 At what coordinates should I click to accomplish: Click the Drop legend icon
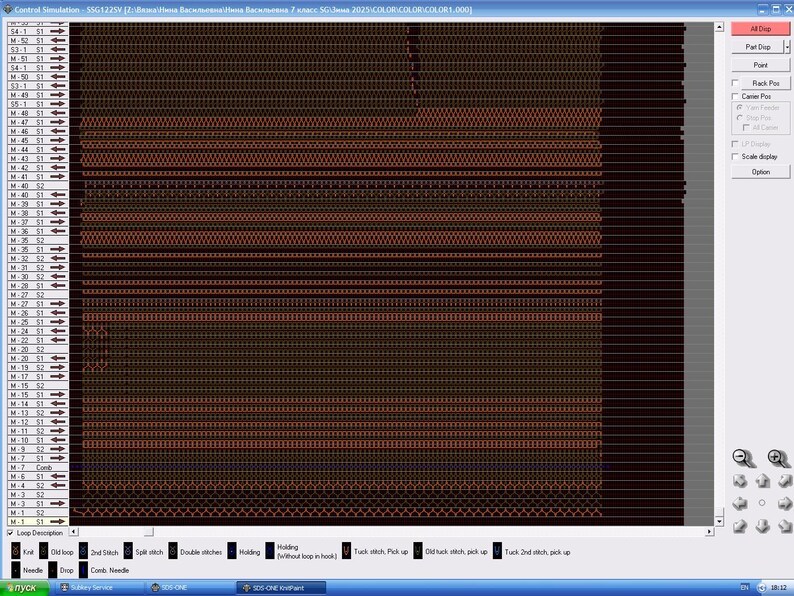click(x=53, y=570)
